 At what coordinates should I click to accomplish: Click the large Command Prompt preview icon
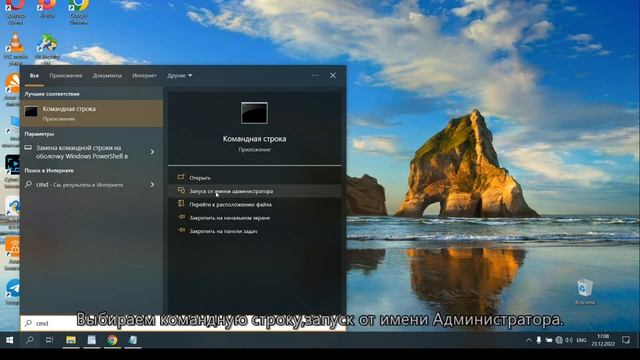(254, 113)
